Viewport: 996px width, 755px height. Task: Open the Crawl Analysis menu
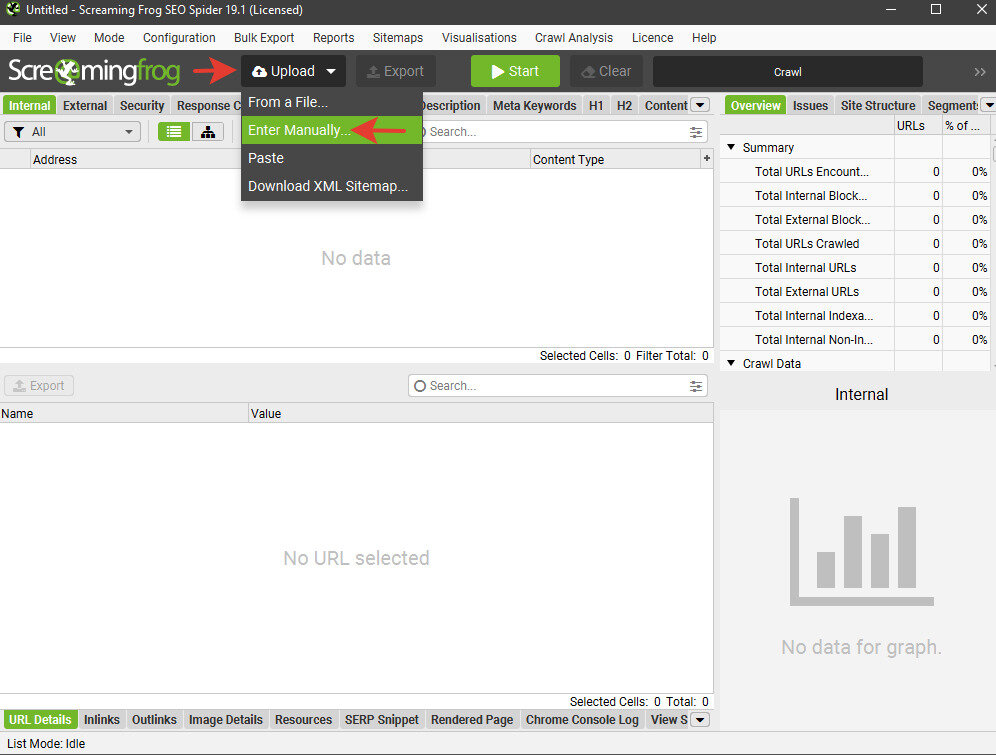click(x=574, y=37)
